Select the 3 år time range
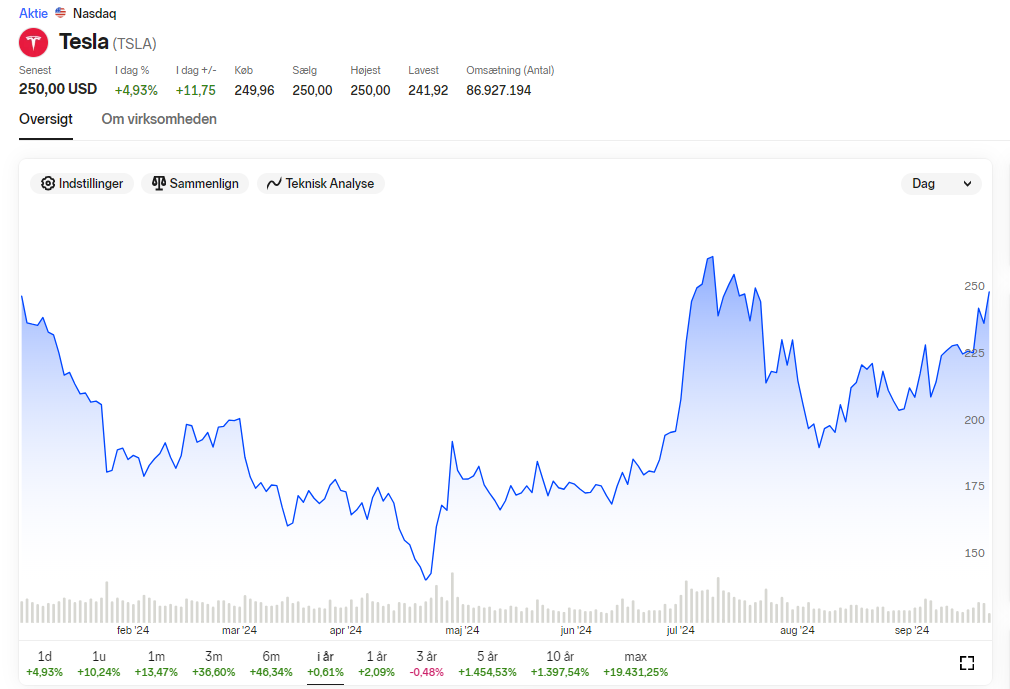This screenshot has height=689, width=1010. pyautogui.click(x=426, y=664)
